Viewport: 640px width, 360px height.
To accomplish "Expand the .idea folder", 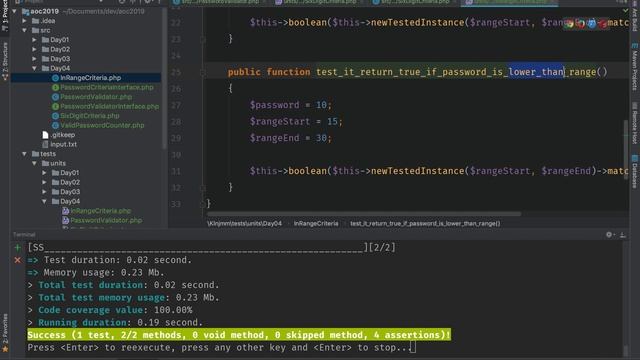I will (24, 21).
